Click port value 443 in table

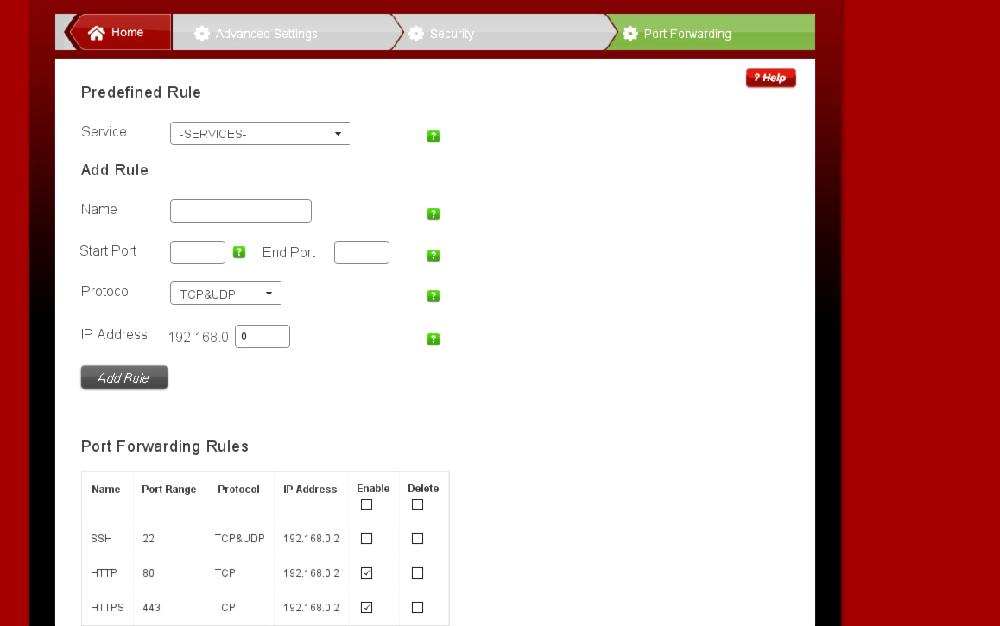coord(152,608)
